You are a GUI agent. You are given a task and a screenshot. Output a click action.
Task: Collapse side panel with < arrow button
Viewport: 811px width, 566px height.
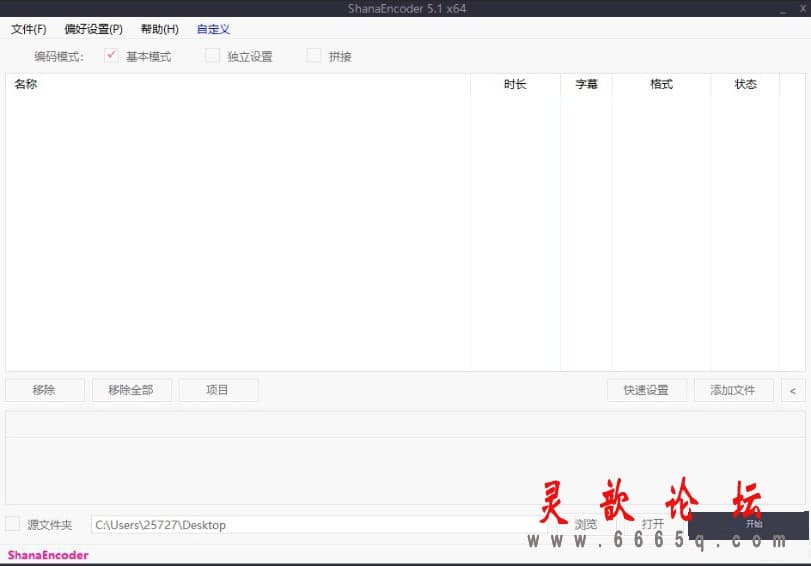[x=793, y=391]
